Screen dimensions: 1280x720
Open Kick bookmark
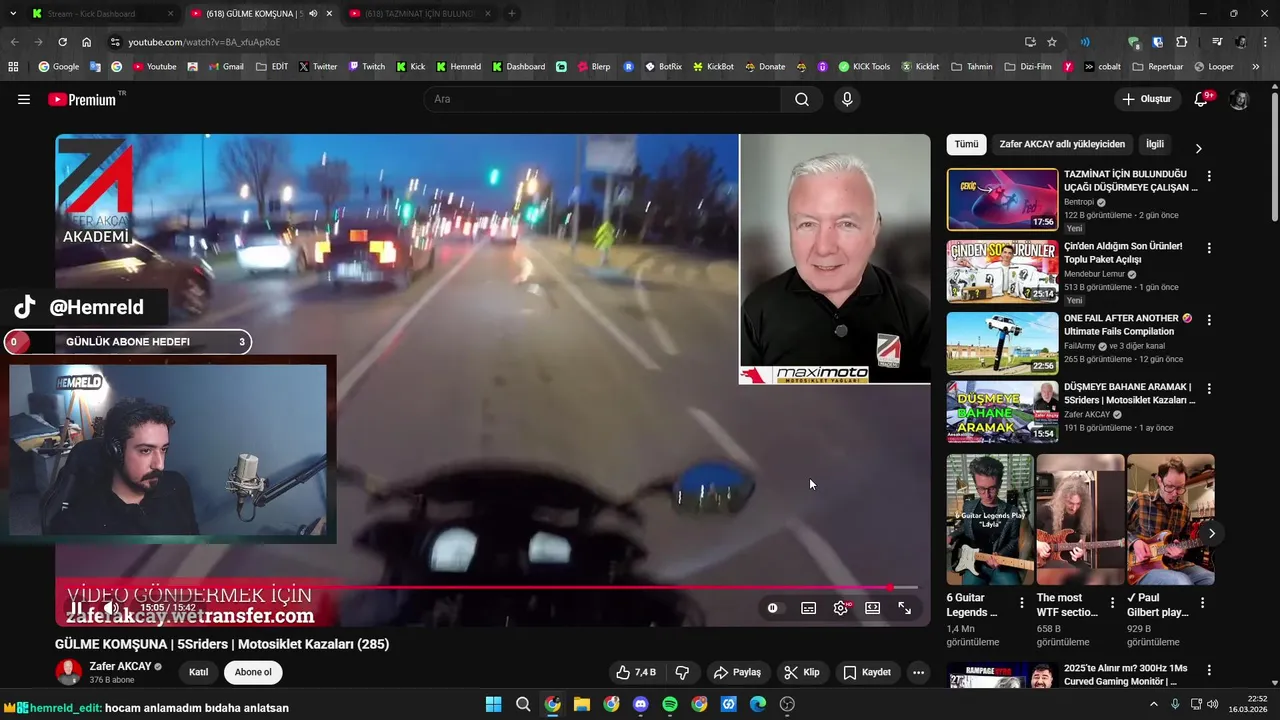coord(410,67)
